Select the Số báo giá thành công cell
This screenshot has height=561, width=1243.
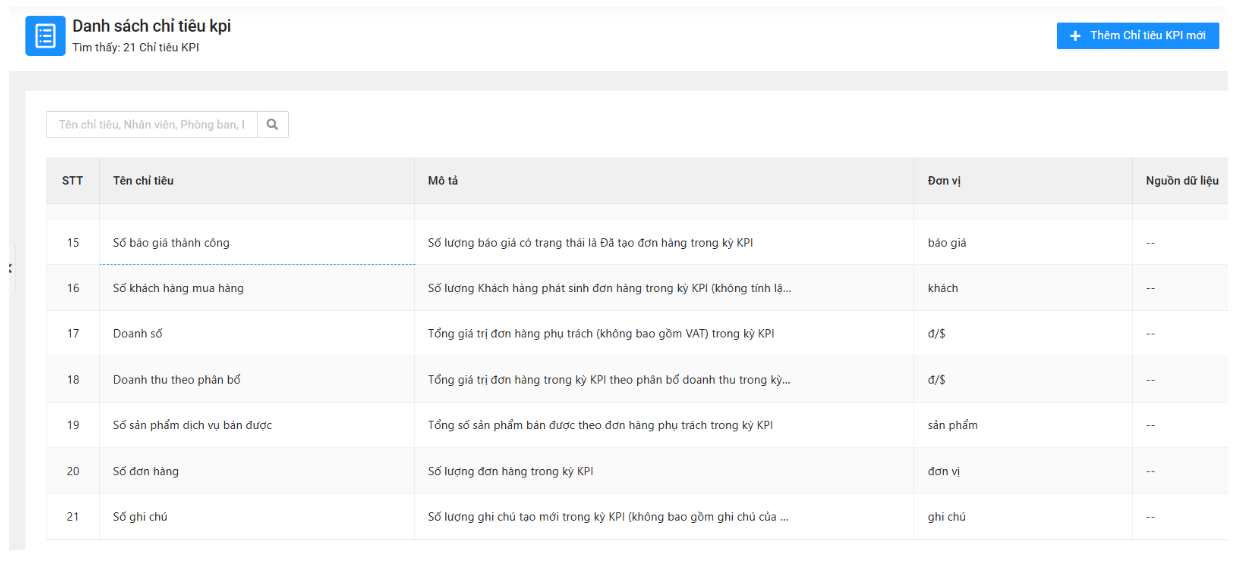tap(257, 242)
